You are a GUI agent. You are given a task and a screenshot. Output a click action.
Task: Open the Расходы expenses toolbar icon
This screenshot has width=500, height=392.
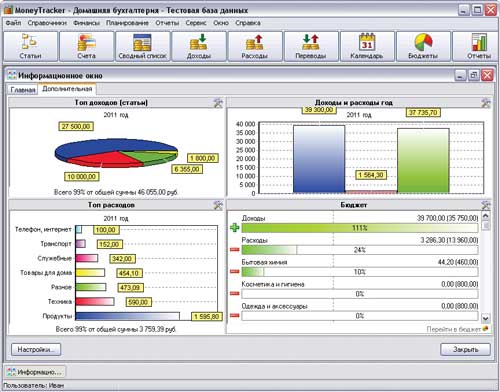255,46
